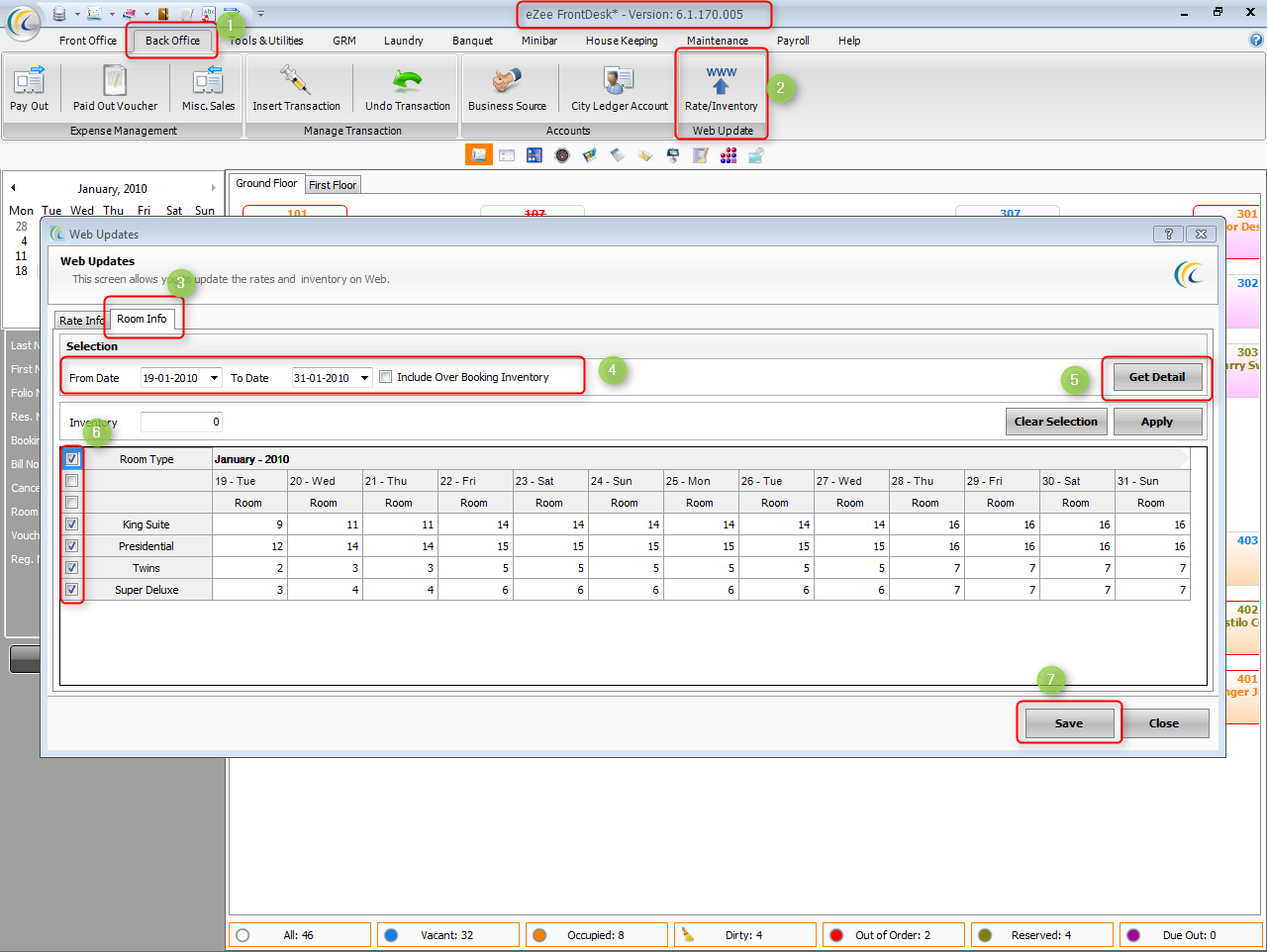Open Misc. Sales from the ribbon
The image size is (1267, 952).
[208, 88]
